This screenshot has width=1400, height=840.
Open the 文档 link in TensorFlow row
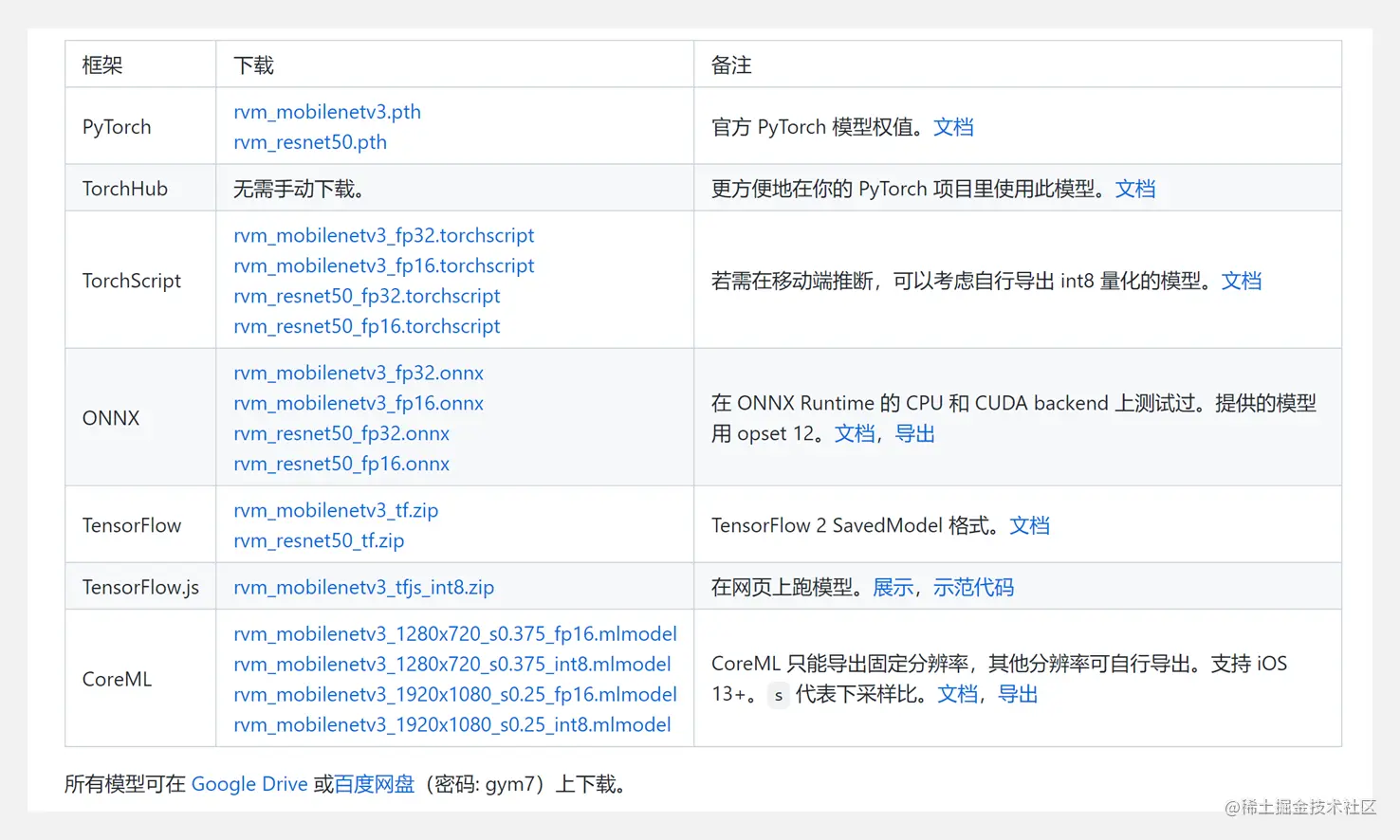point(1029,525)
